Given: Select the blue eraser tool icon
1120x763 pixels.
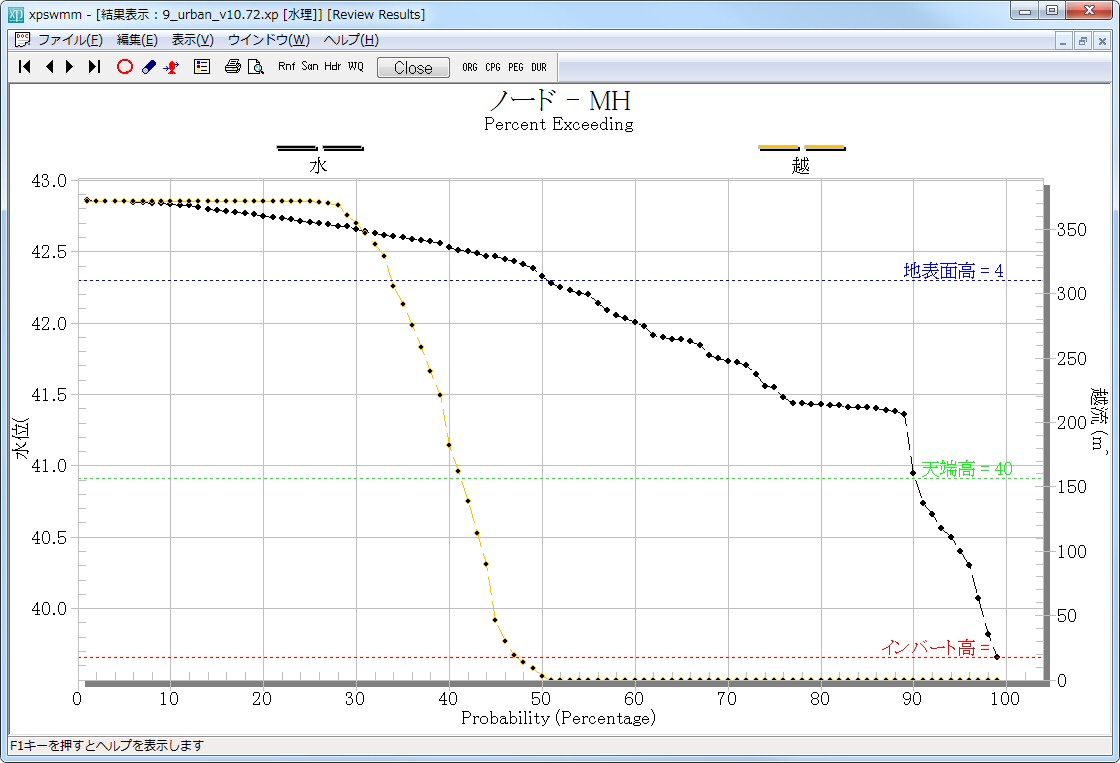Looking at the screenshot, I should point(148,67).
